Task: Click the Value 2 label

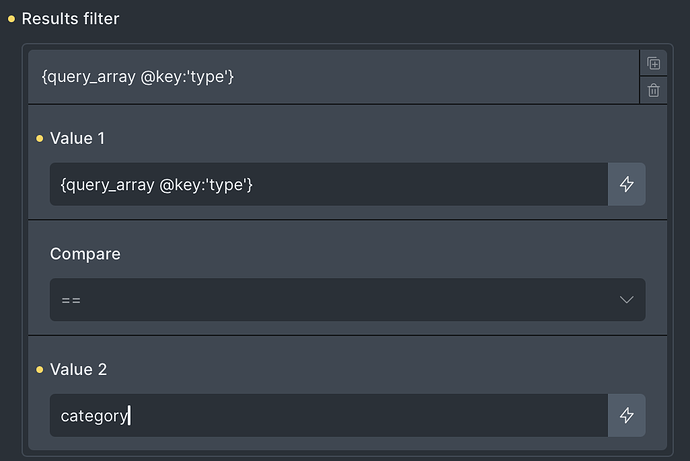Action: coord(78,369)
